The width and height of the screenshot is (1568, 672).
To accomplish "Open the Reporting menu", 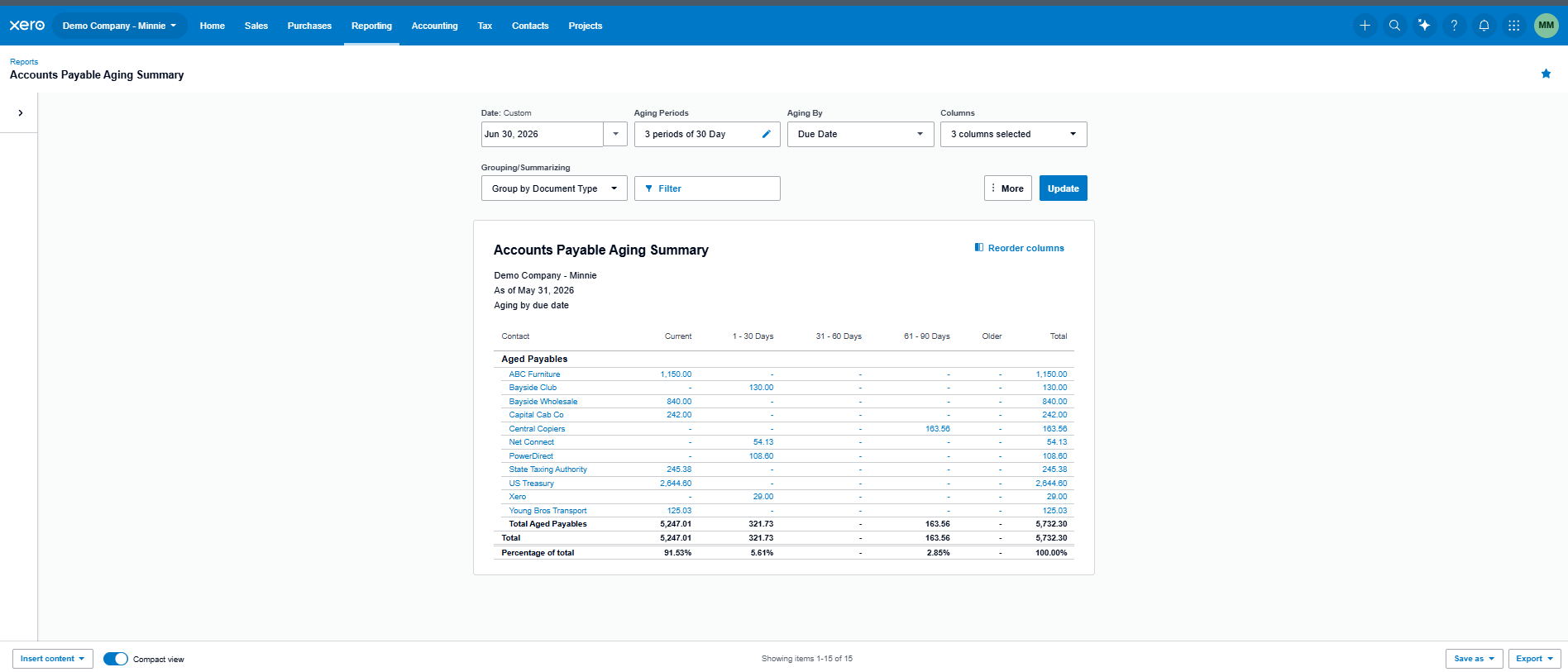I will [371, 26].
